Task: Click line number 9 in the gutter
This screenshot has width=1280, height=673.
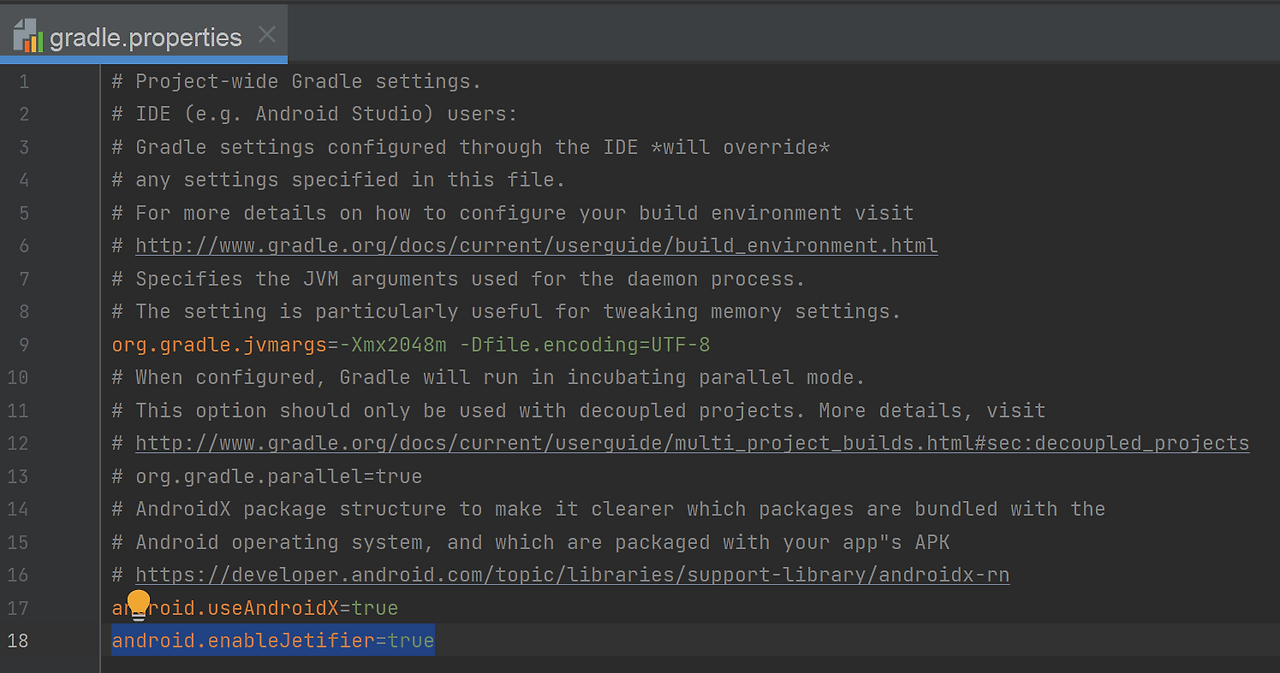Action: pos(24,344)
